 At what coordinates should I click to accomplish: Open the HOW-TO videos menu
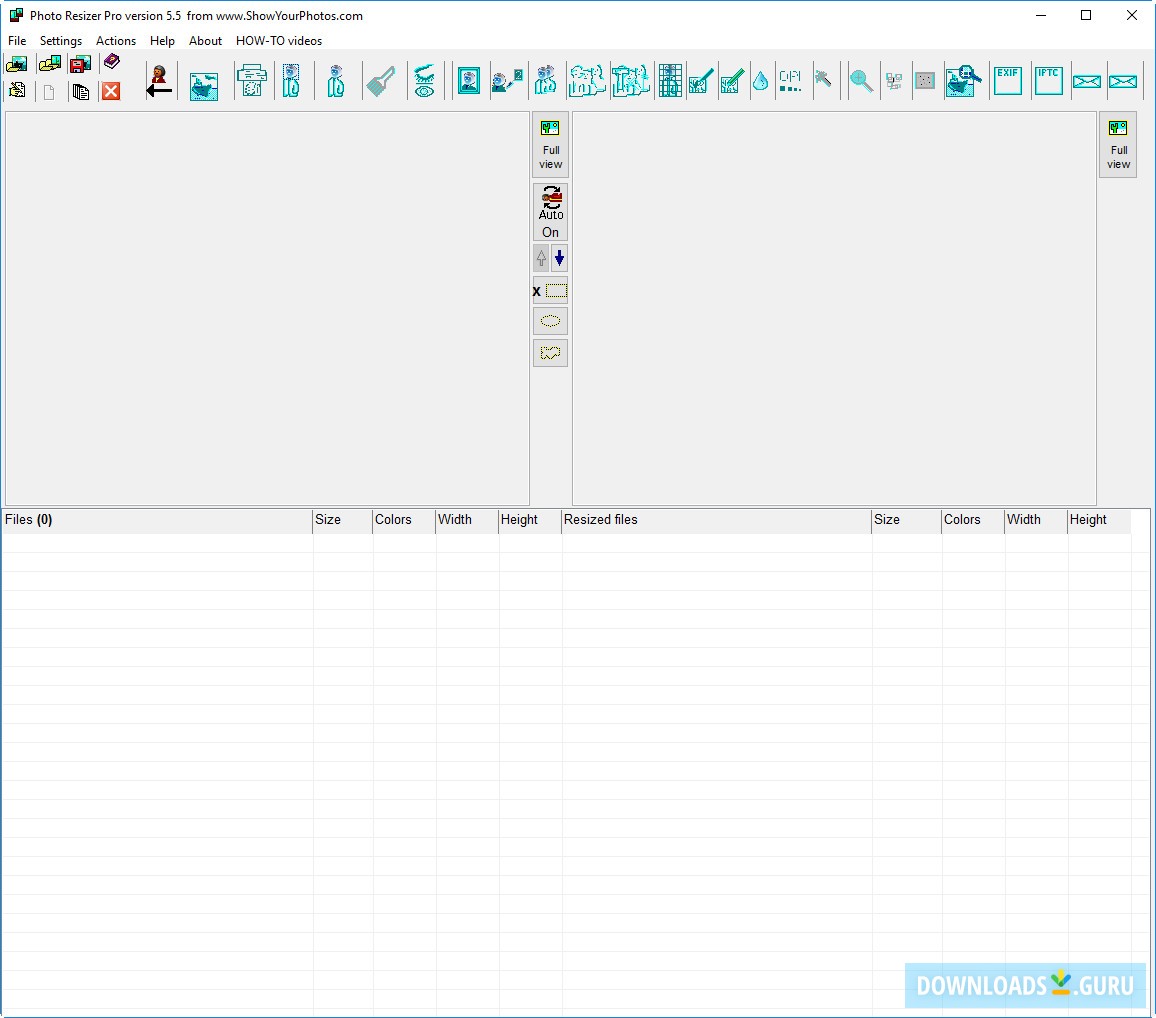(279, 41)
